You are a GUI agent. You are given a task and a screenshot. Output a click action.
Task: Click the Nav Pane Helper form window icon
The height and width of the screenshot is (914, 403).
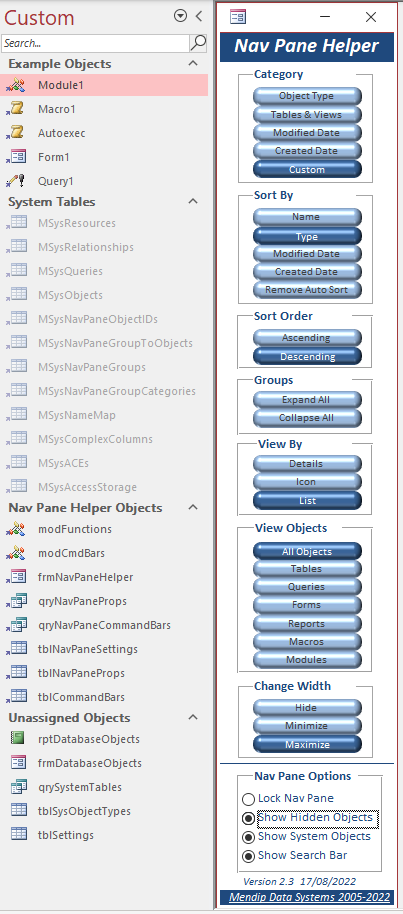click(237, 17)
